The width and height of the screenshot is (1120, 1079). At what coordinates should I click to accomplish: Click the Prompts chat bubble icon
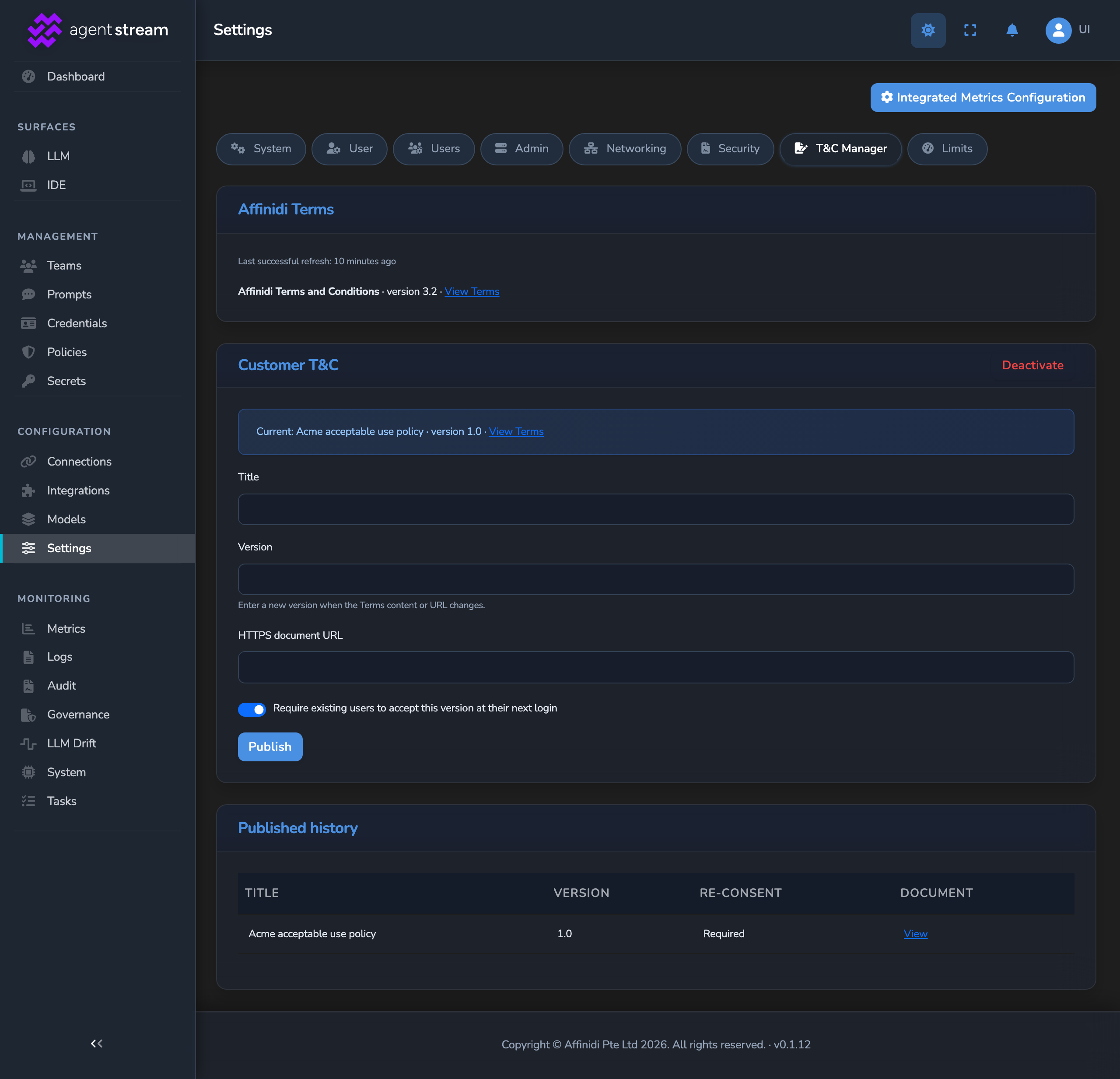tap(28, 294)
